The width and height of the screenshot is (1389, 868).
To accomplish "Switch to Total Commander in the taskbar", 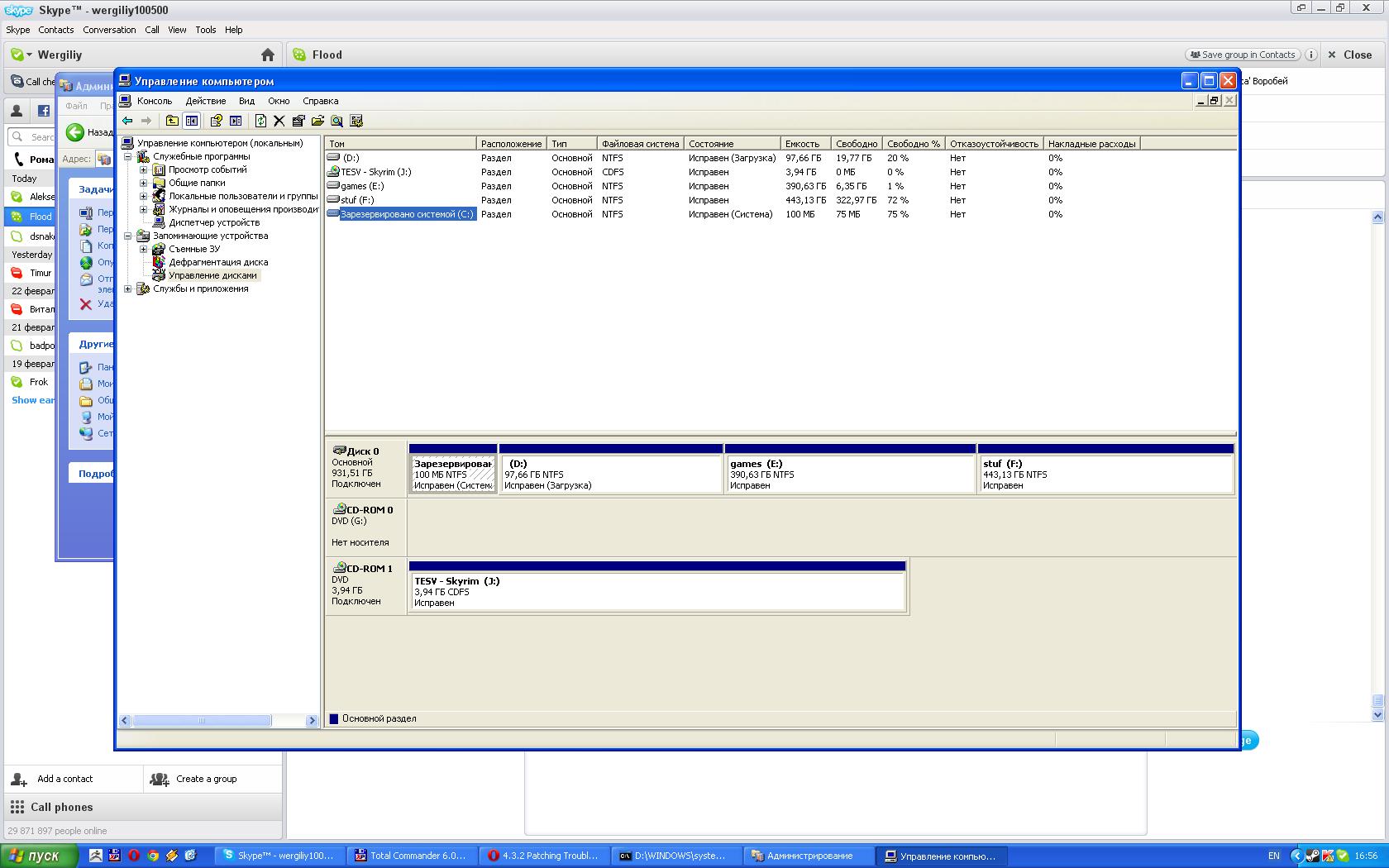I will click(411, 856).
